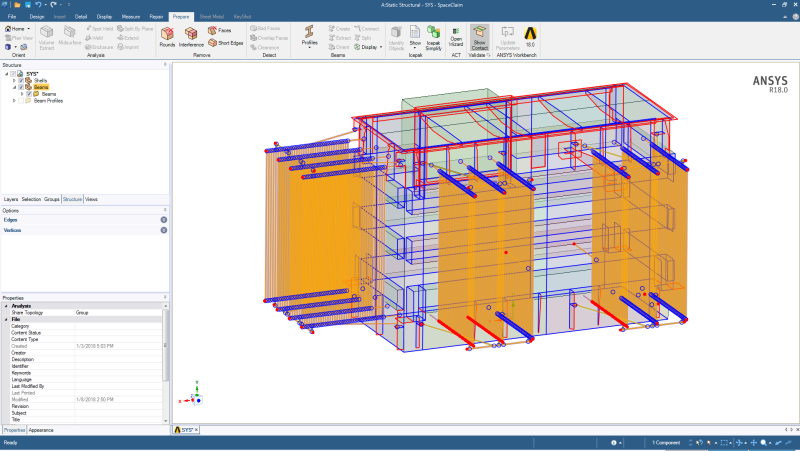Collapse the highlighted Beams tree node
This screenshot has width=800, height=451.
[x=14, y=87]
